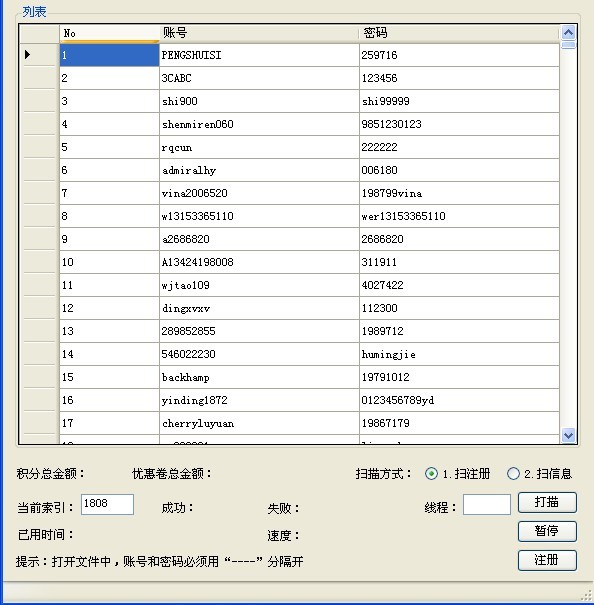Select account cell wjtao109
This screenshot has width=594, height=605.
(259, 285)
